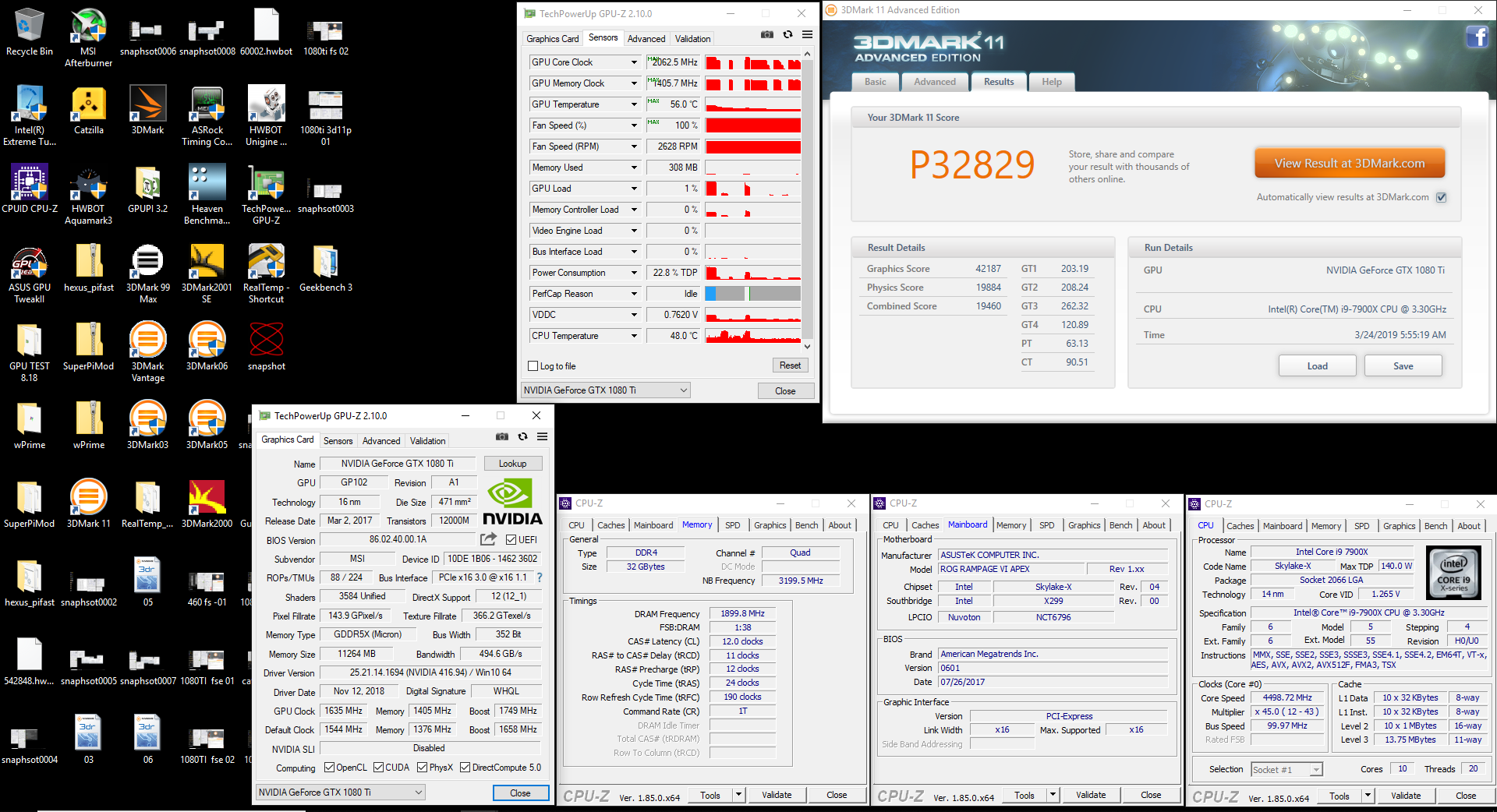This screenshot has width=1497, height=812.
Task: Open the Geekbench 3 folder icon
Action: pos(325,268)
